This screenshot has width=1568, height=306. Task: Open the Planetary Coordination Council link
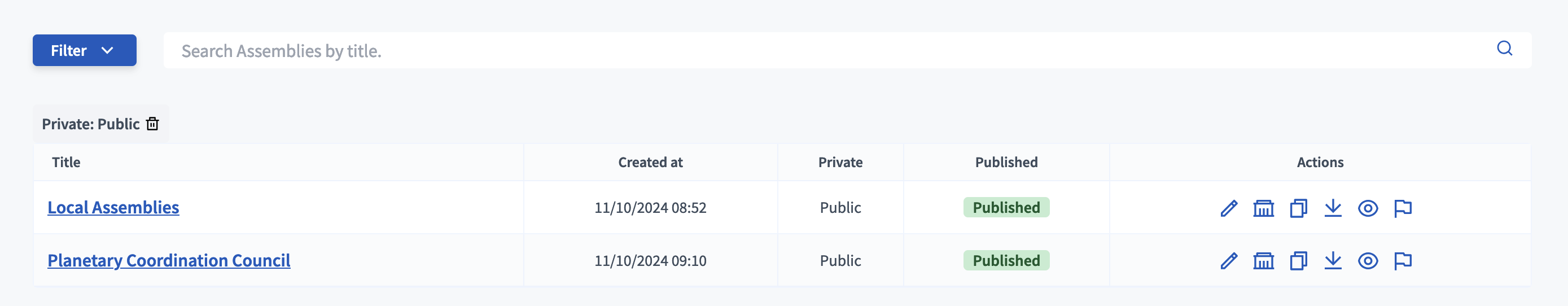point(169,260)
